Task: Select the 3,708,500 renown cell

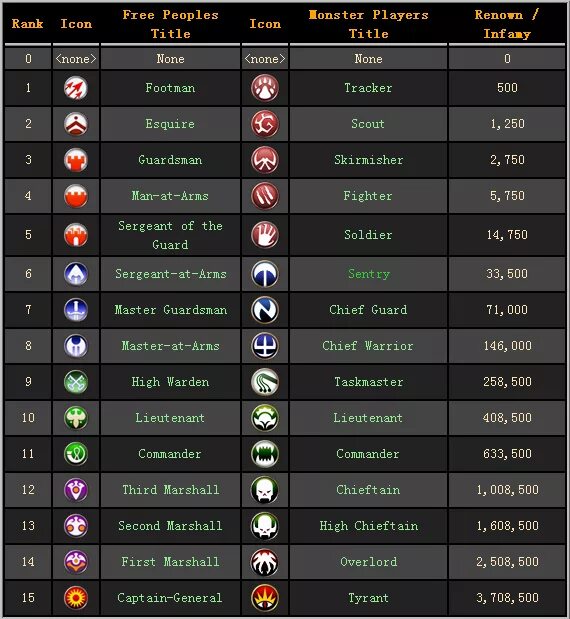Action: [507, 598]
